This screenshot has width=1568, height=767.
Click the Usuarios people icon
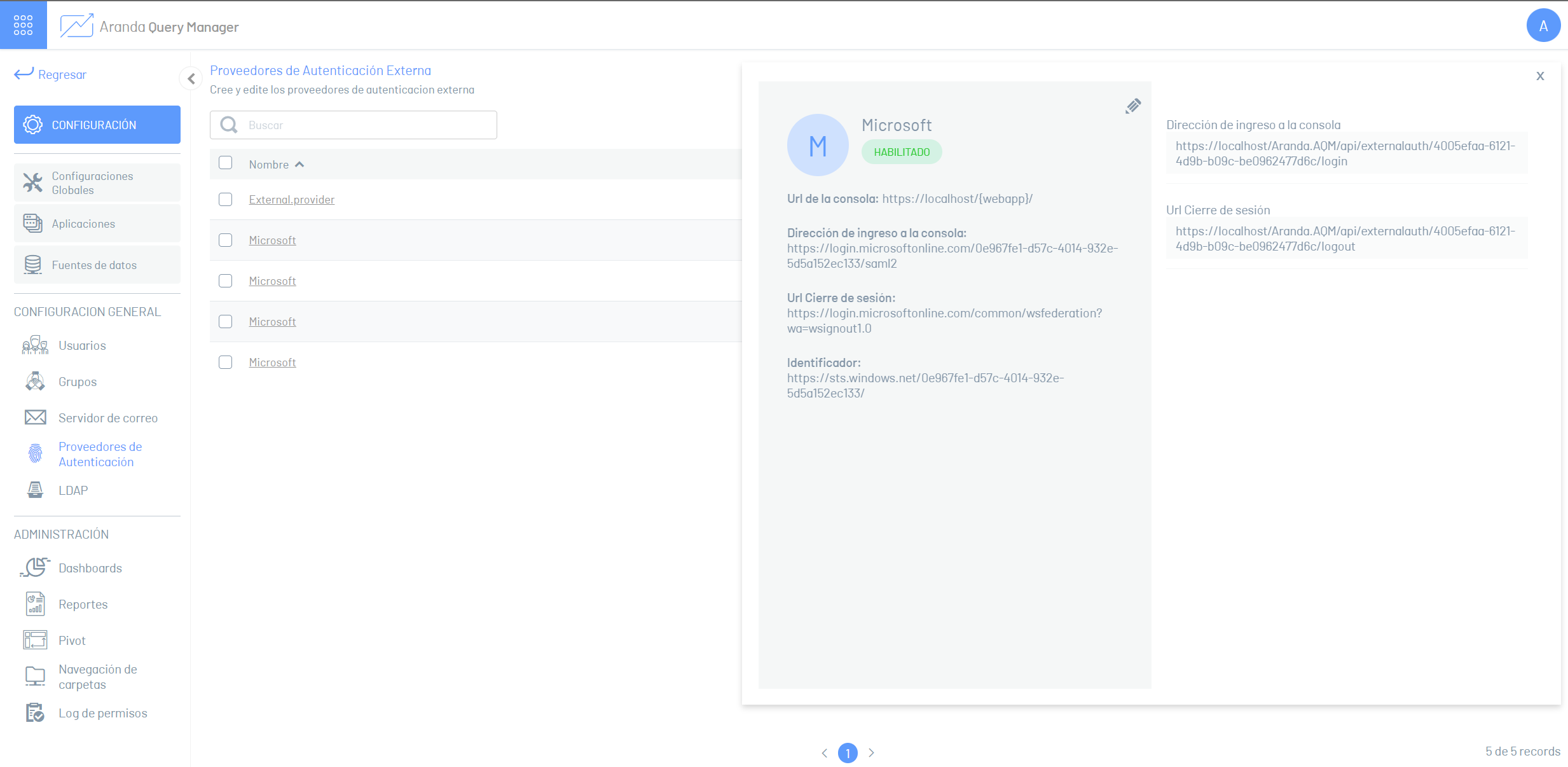click(x=35, y=345)
